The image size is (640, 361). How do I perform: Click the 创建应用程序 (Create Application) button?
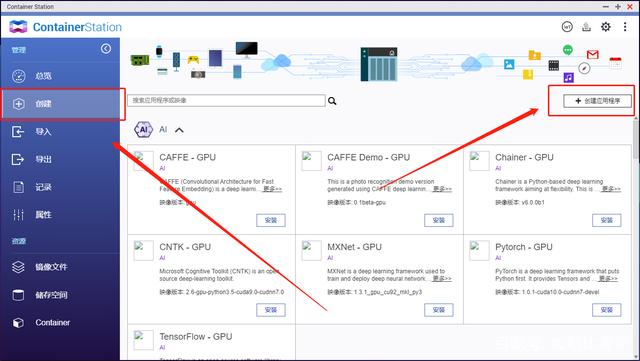pos(598,101)
